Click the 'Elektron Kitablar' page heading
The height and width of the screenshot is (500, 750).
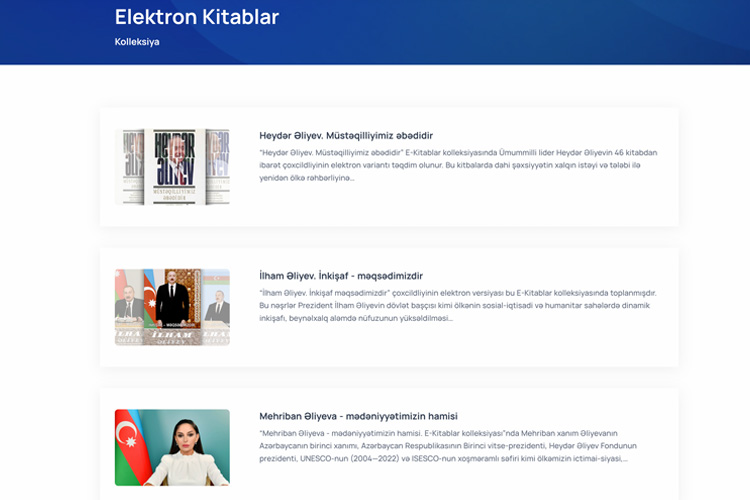point(196,17)
